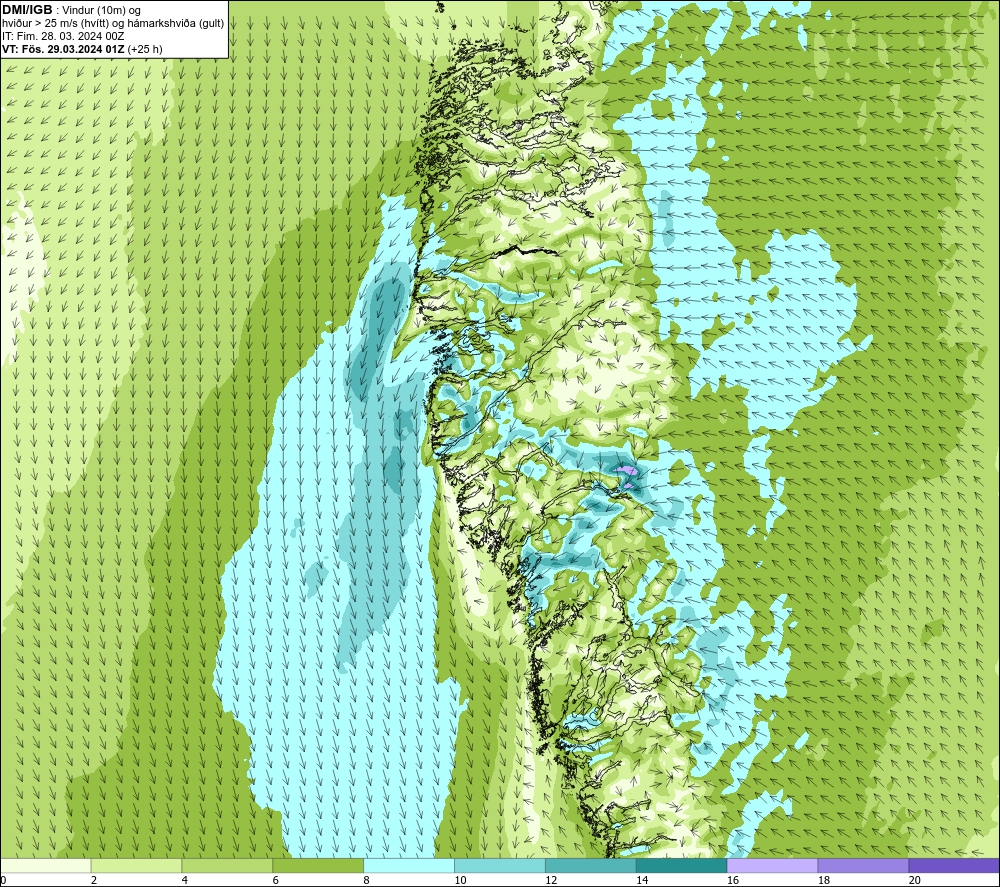Click the 6–8 m/s dark green legend swatch
The width and height of the screenshot is (1000, 887).
coord(318,865)
